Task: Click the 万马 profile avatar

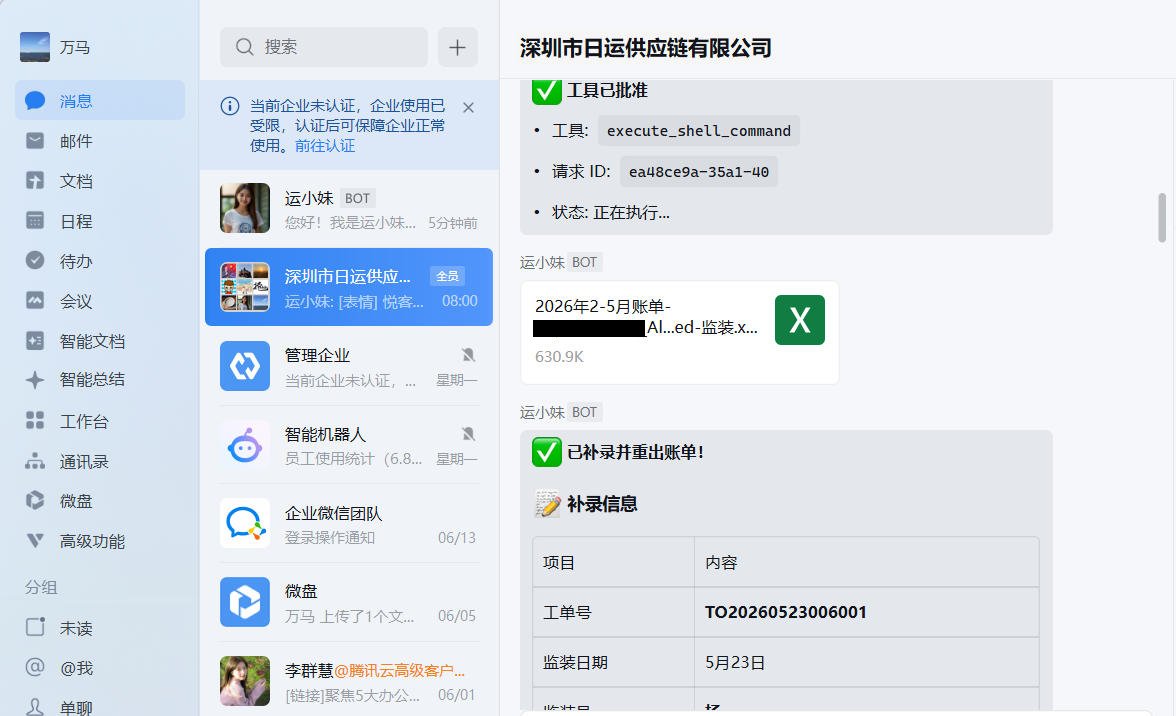Action: (x=34, y=46)
